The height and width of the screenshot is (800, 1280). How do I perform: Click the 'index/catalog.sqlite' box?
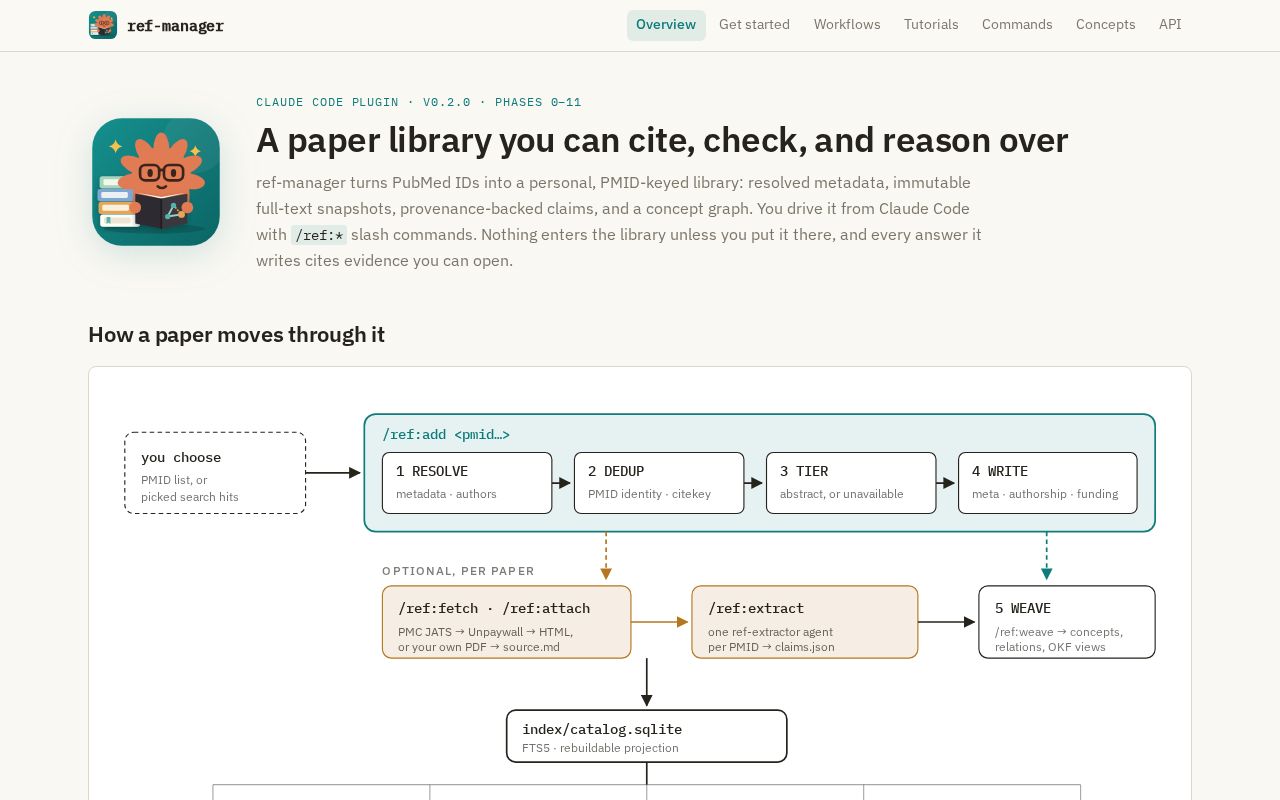click(x=647, y=736)
